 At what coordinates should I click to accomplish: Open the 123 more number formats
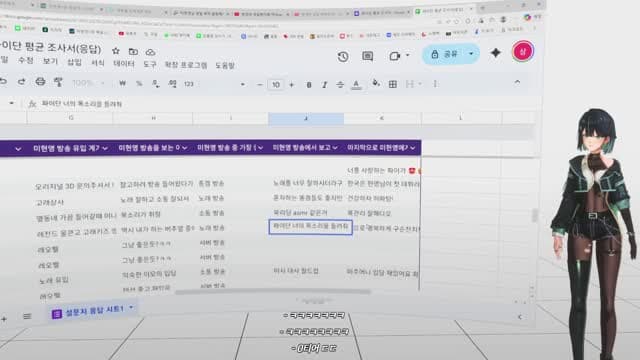click(x=189, y=84)
